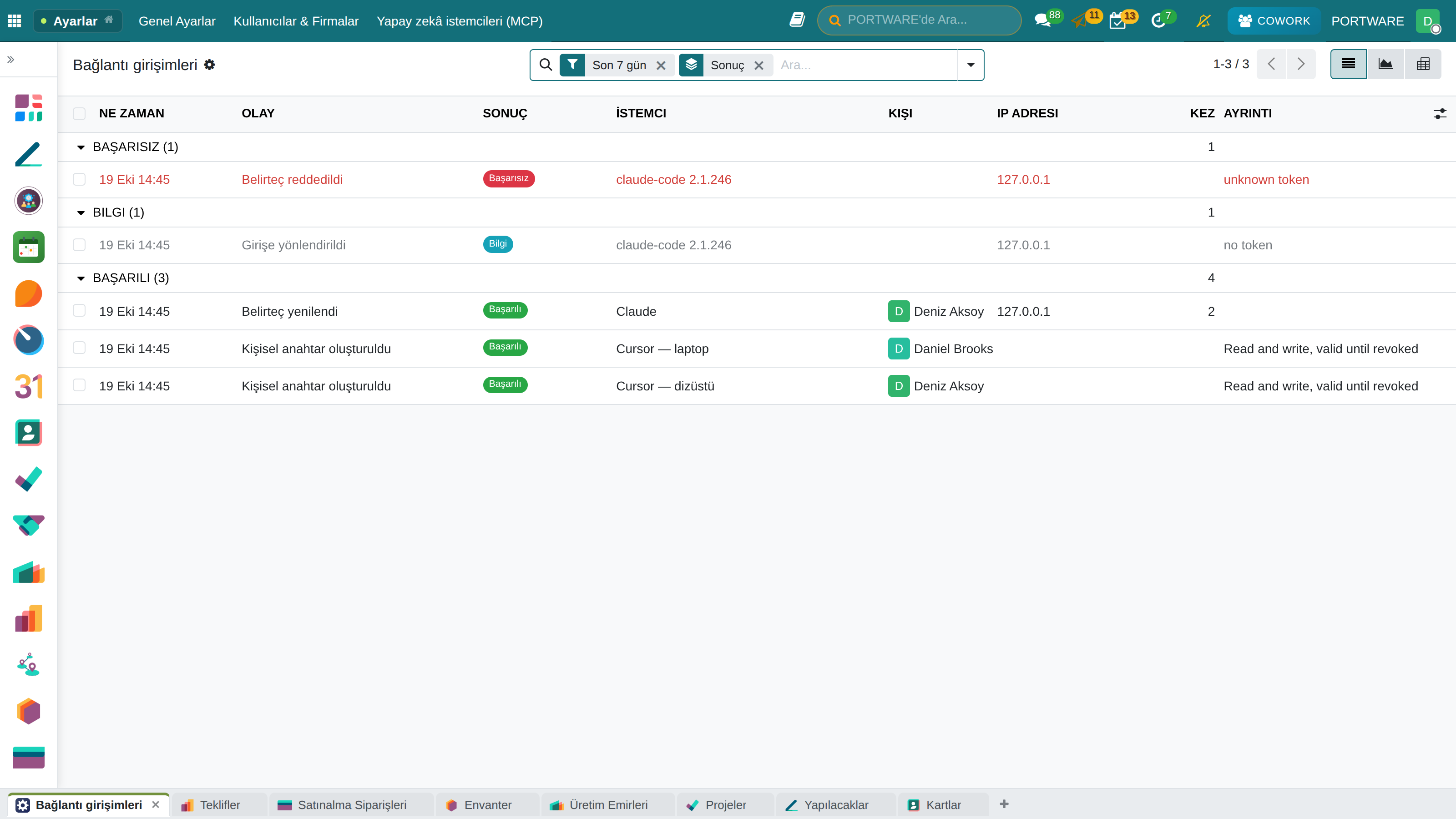
Task: Check the Cursor — laptop row checkbox
Action: tap(79, 348)
